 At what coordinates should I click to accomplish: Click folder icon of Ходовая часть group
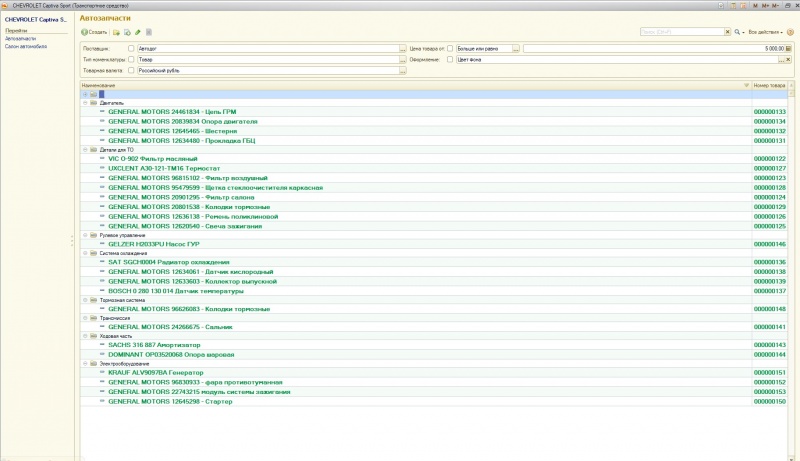[93, 336]
